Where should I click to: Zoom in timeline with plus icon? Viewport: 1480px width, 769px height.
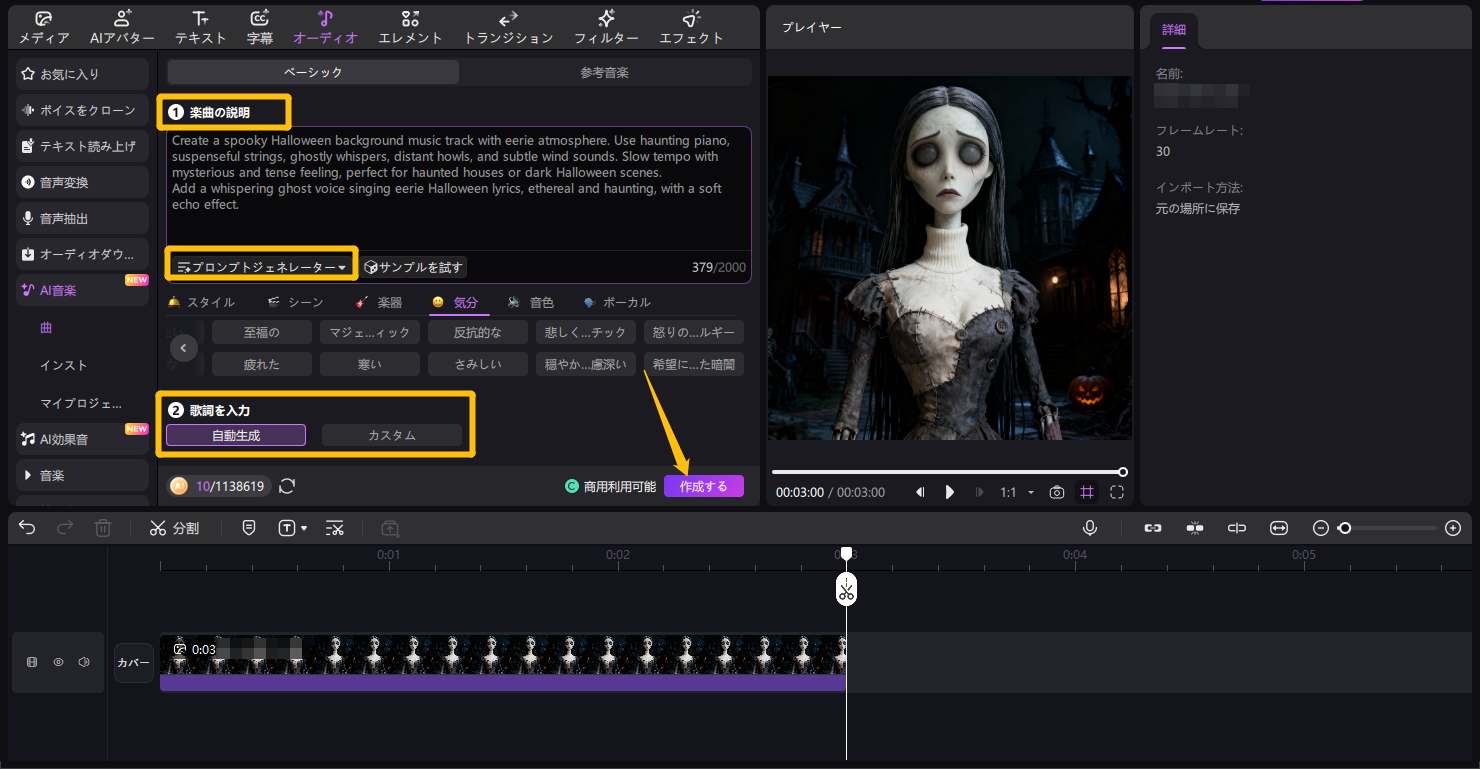[1453, 528]
